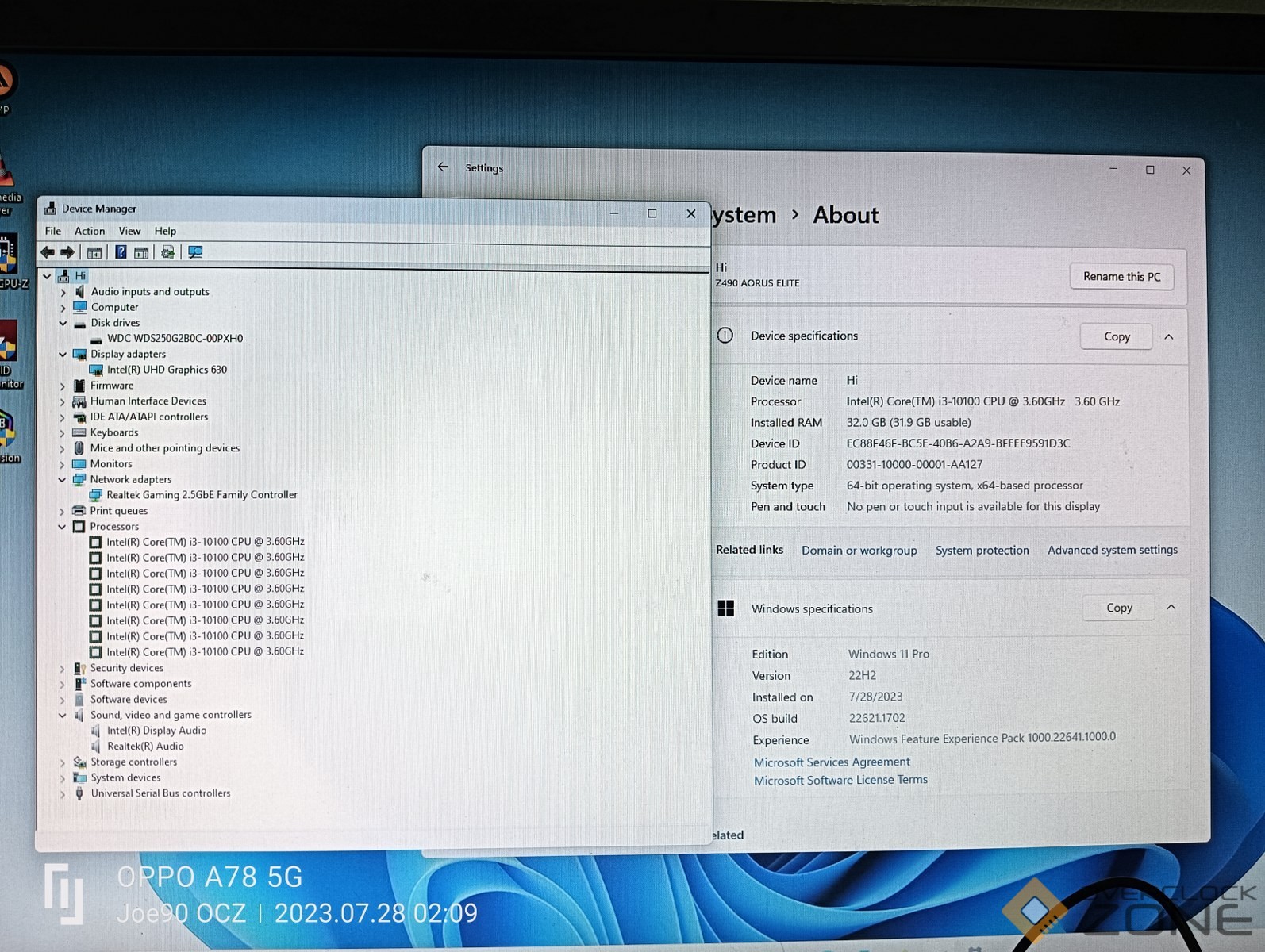Viewport: 1265px width, 952px height.
Task: Minimize the Settings window
Action: pos(1113,169)
